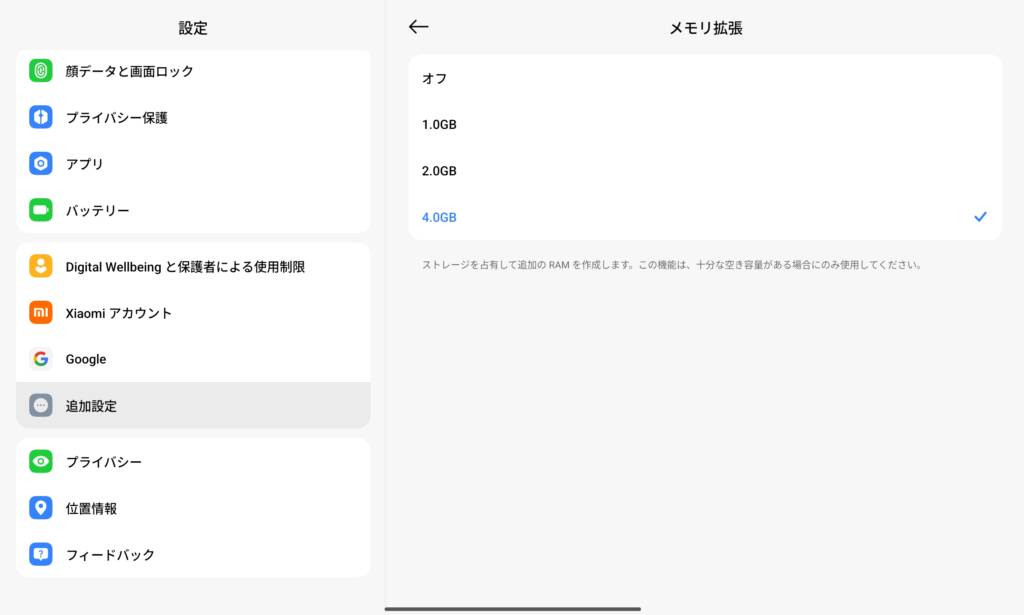1024x615 pixels.
Task: Tap the プライバシー保護 shield icon
Action: click(41, 117)
